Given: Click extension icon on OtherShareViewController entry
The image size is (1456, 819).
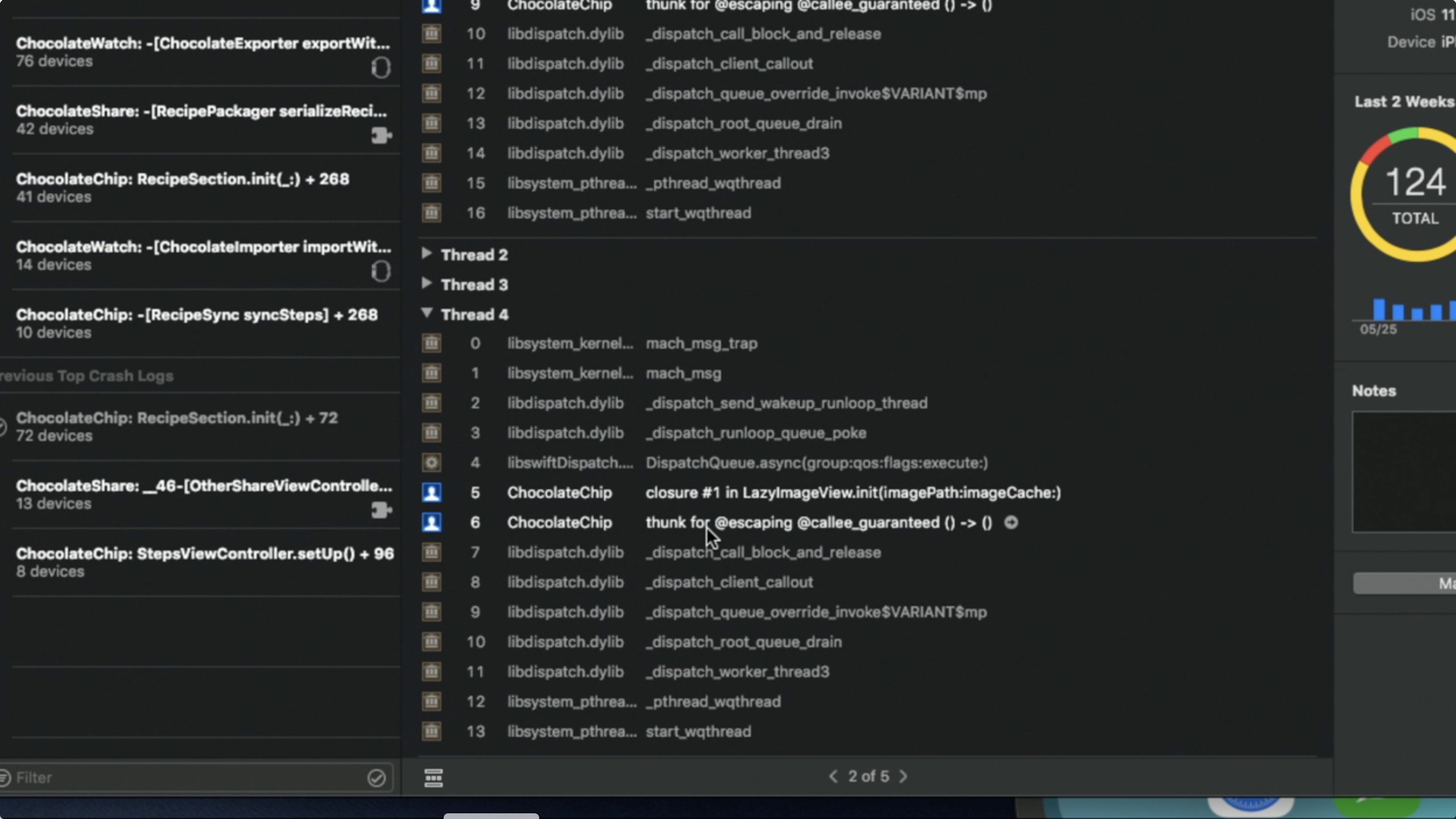Looking at the screenshot, I should click(381, 510).
